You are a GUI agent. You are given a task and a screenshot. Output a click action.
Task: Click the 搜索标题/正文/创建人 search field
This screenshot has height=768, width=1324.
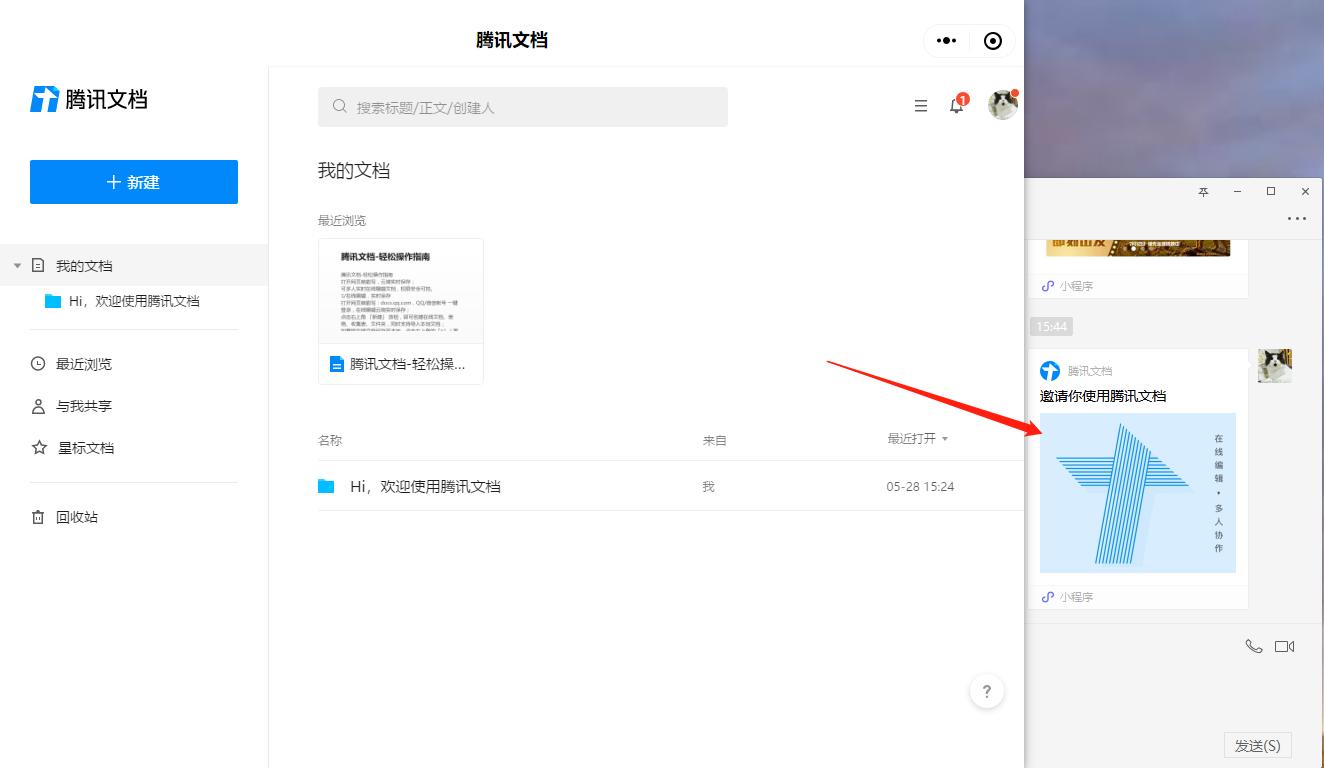click(522, 105)
